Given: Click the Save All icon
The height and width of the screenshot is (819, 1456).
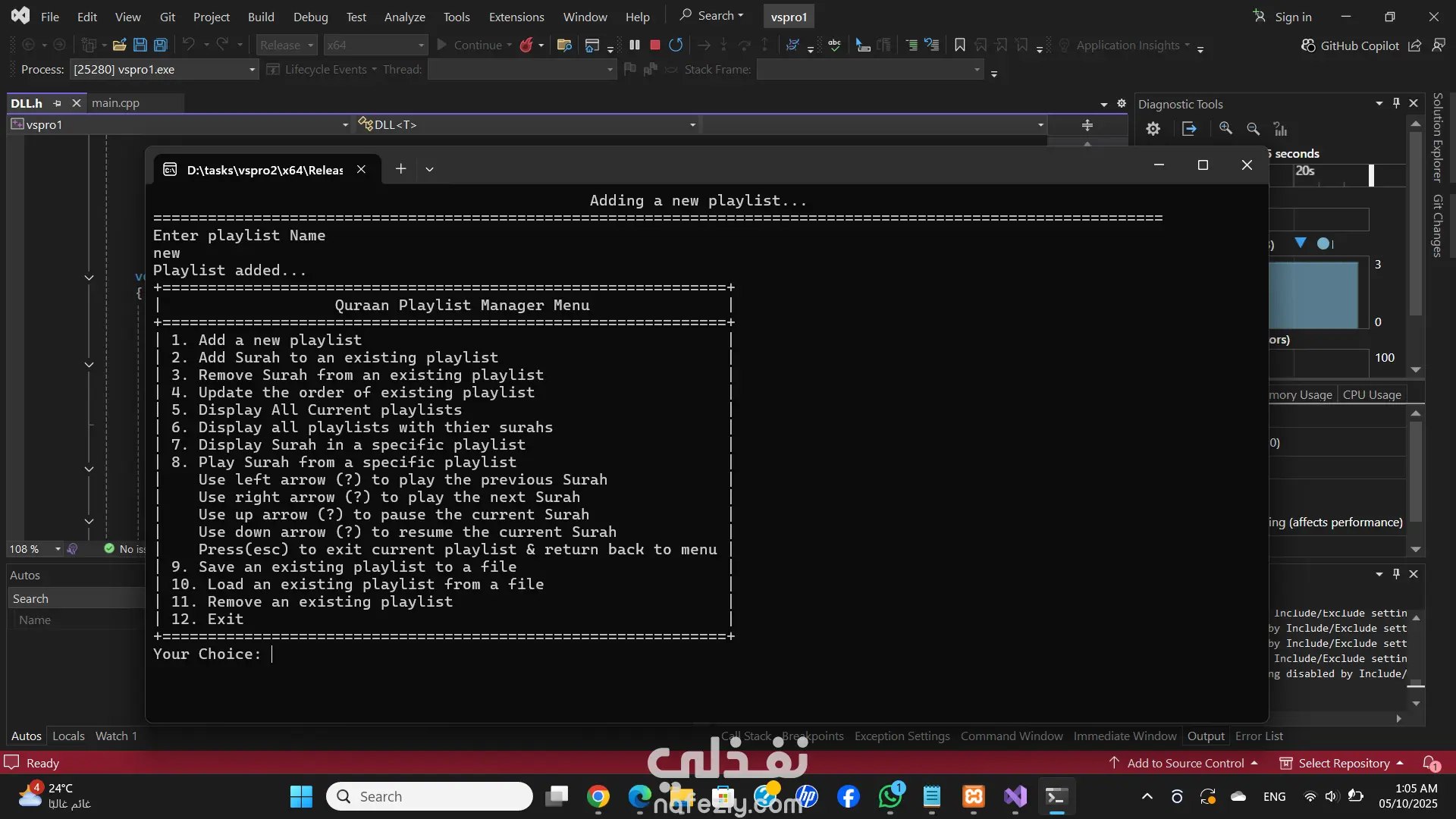Looking at the screenshot, I should coord(161,45).
